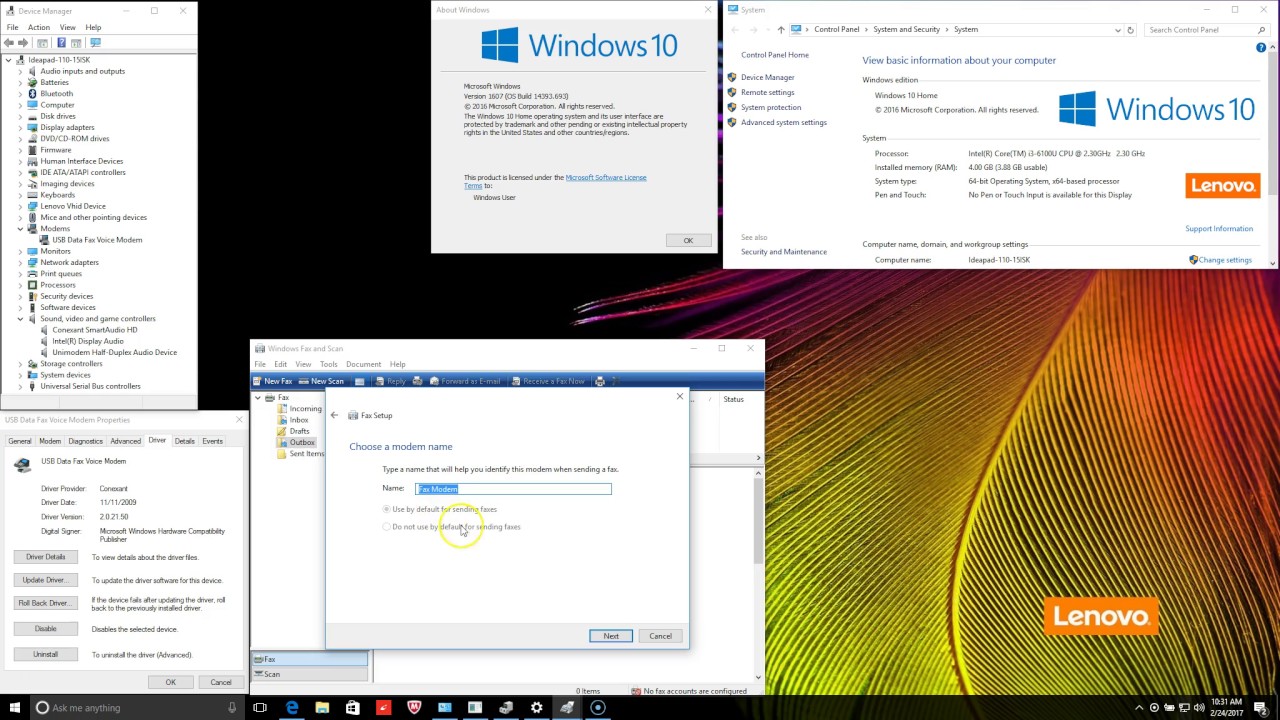Expand the Disk drives node
Viewport: 1280px width, 720px height.
(20, 116)
